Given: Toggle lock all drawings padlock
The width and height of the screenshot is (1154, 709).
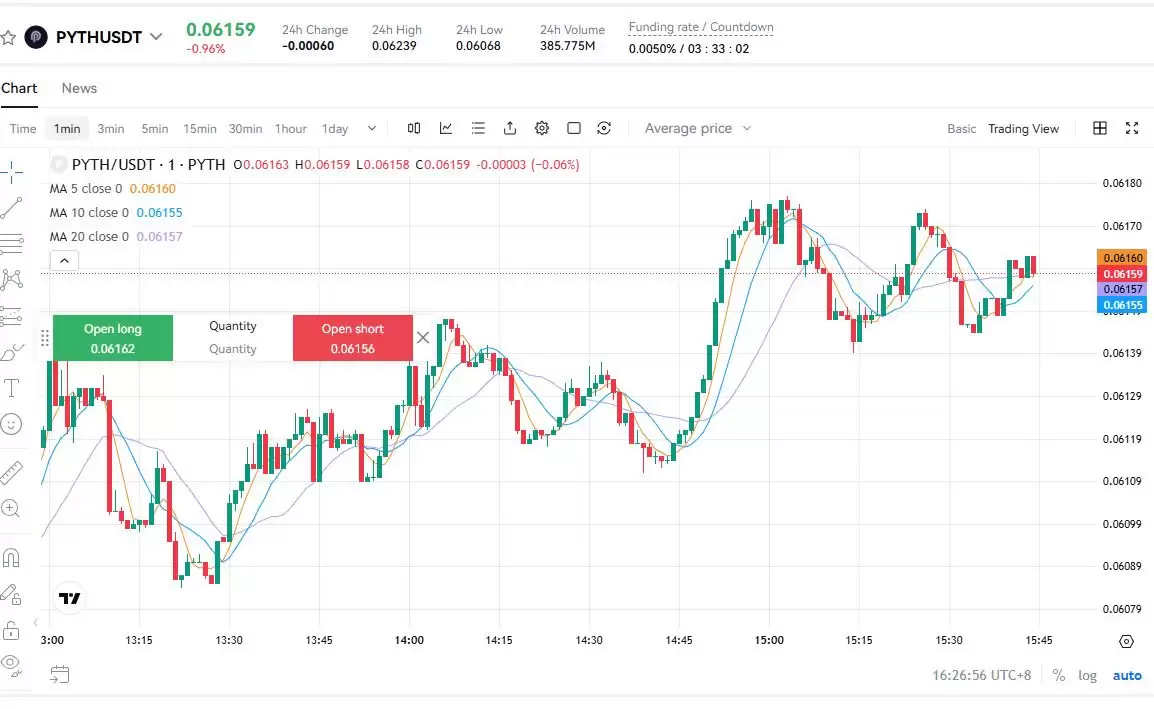Looking at the screenshot, I should (x=11, y=630).
